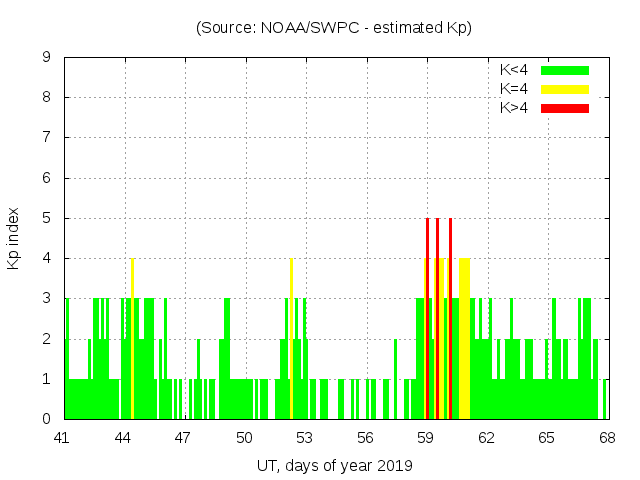Screen dimensions: 640x480
Task: Click the yellow bar between days 50 and 53
Action: click(x=291, y=340)
